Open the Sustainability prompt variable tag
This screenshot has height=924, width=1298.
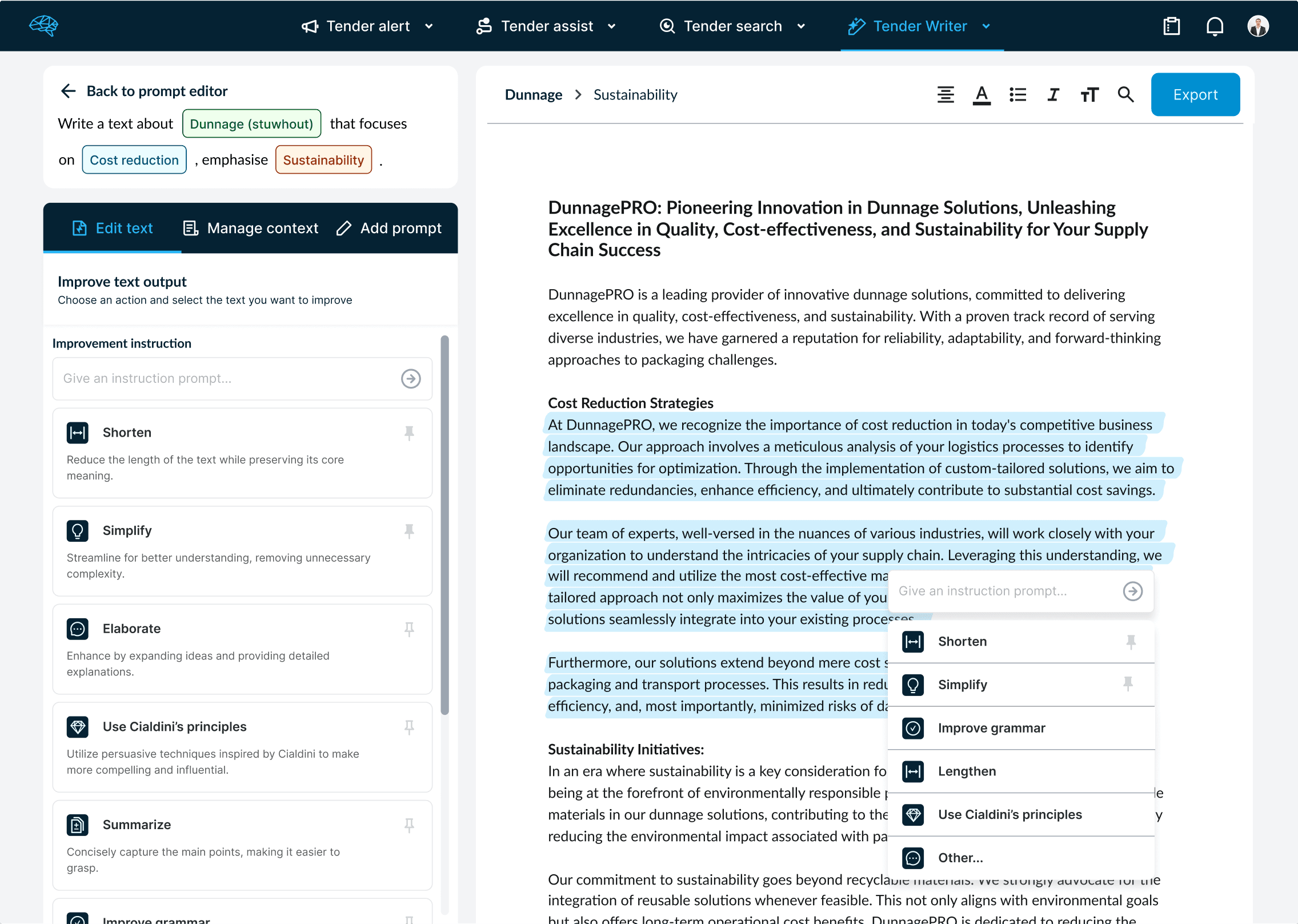[323, 159]
